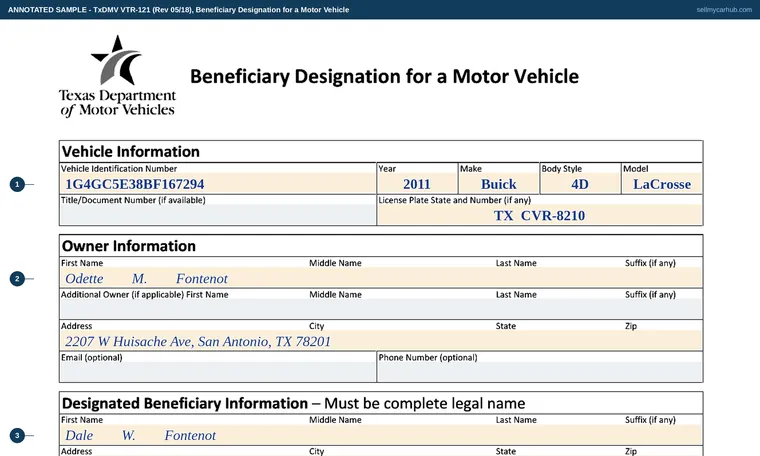Viewport: 760px width, 456px height.
Task: Click the Model field showing LaCrosse
Action: click(662, 184)
